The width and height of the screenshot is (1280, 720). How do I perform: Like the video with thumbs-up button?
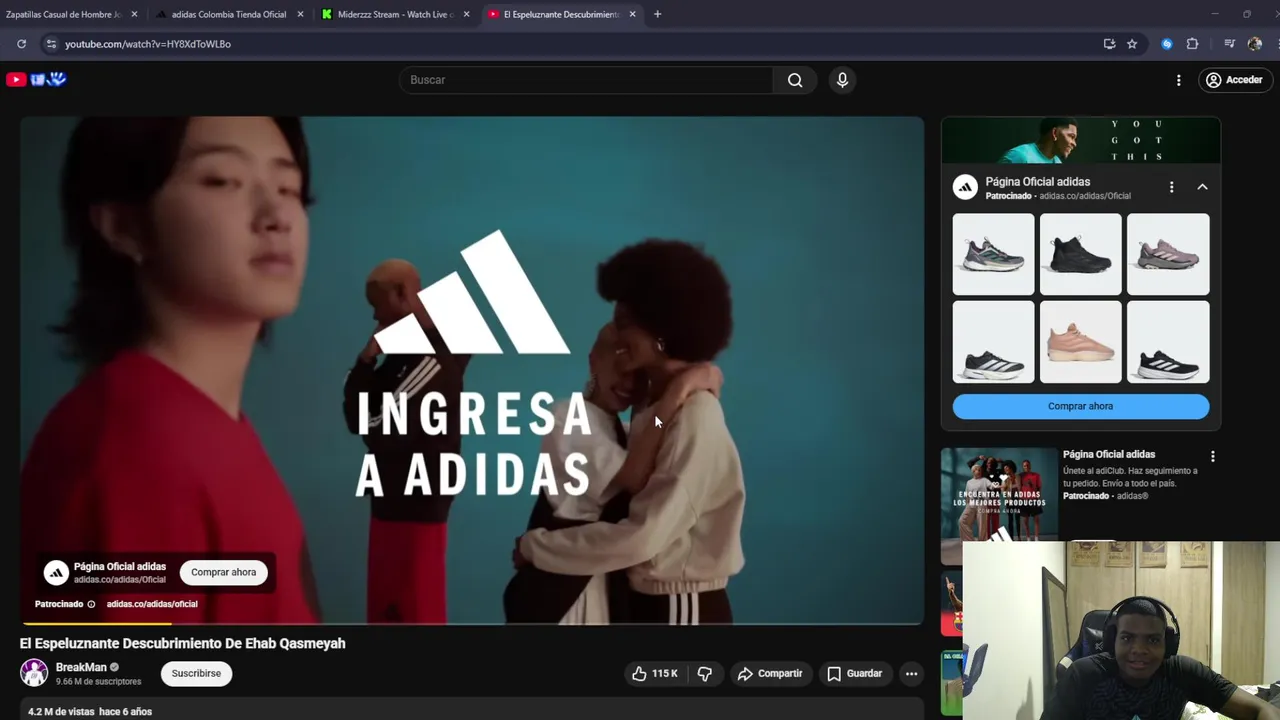pyautogui.click(x=654, y=674)
